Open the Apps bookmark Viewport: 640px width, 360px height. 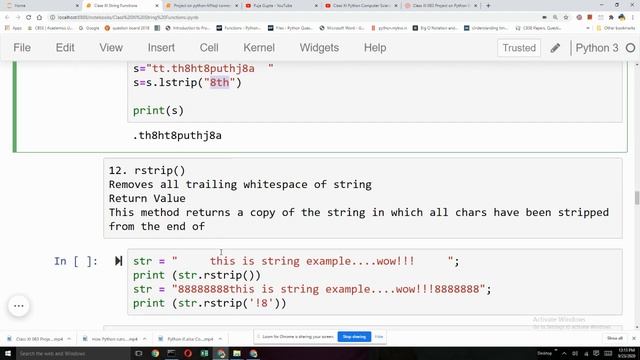coord(13,28)
